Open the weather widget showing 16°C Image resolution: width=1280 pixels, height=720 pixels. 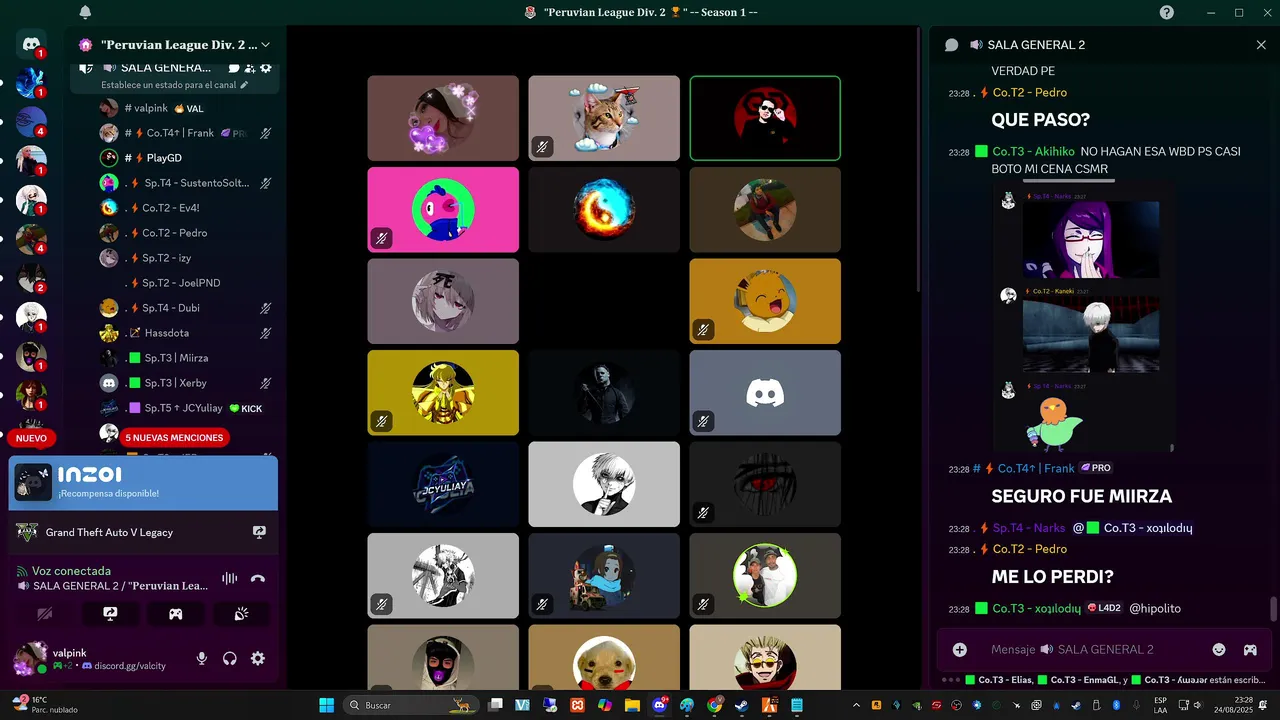(x=45, y=705)
